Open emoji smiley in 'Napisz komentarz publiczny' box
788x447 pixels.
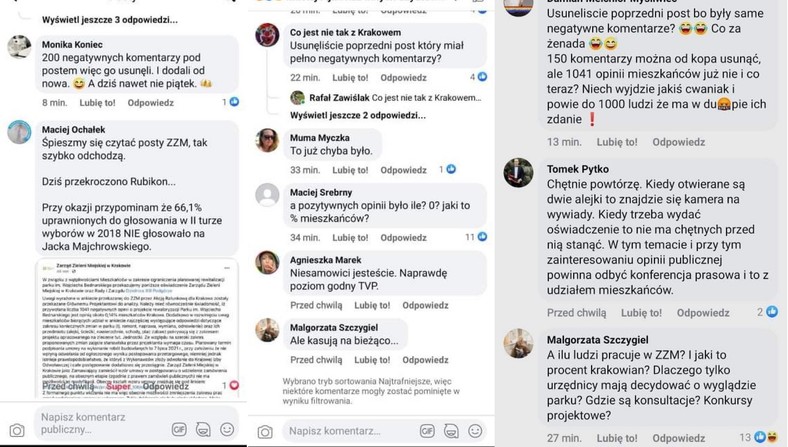[227, 429]
